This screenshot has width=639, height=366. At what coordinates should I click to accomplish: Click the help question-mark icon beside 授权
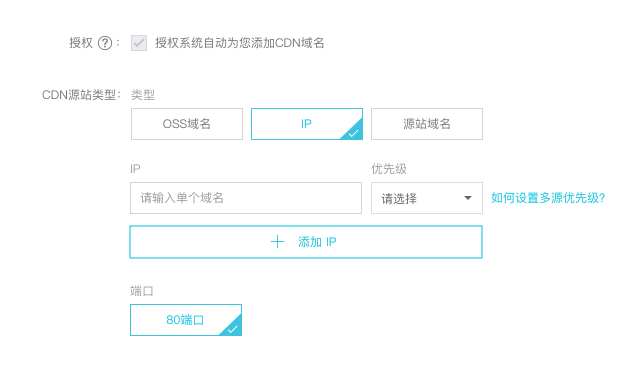(x=105, y=43)
